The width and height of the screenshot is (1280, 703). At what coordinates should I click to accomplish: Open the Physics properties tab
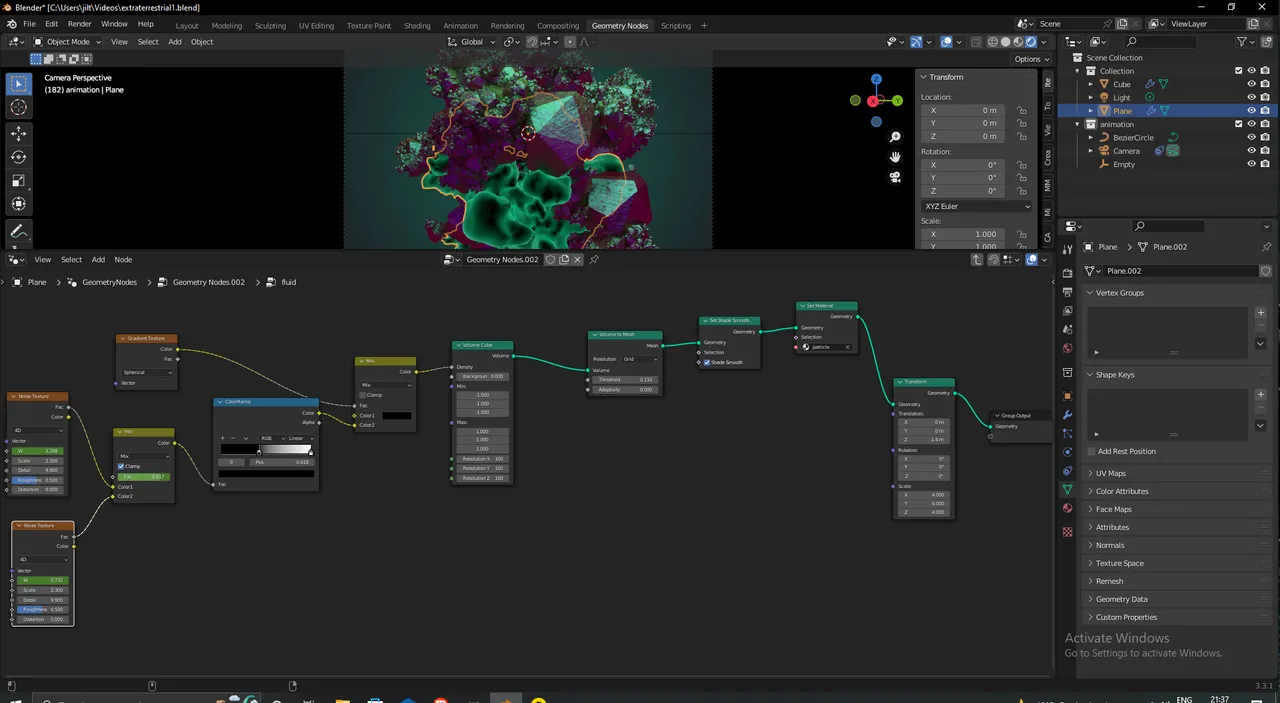click(1068, 452)
